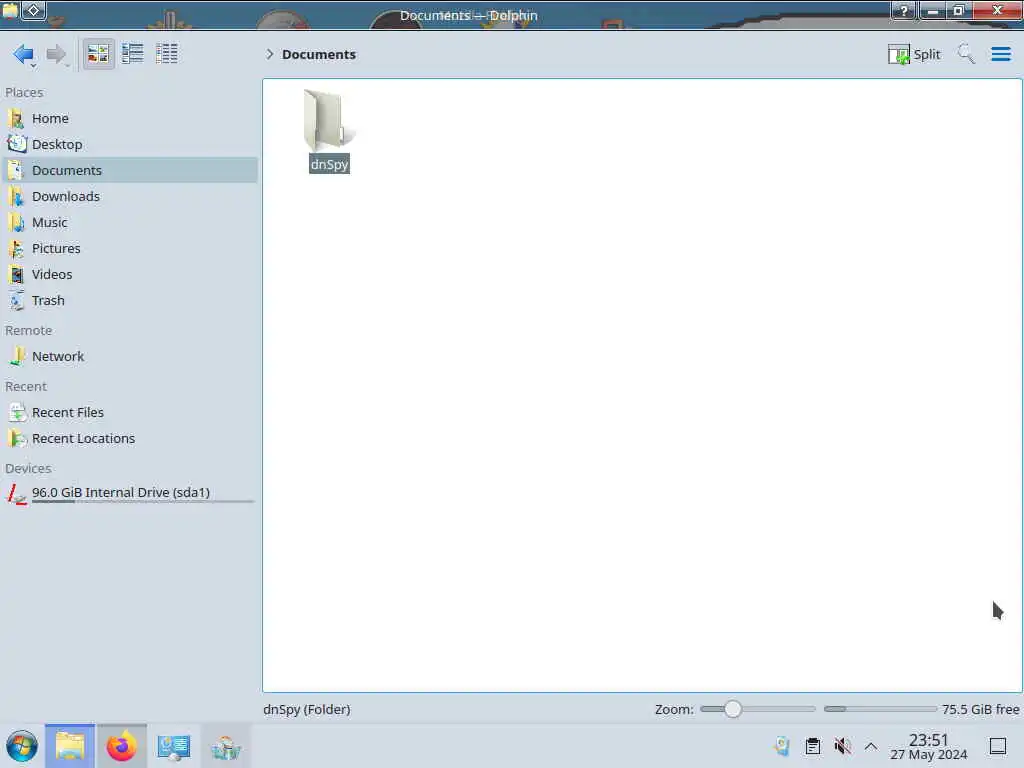Click the Trash bin icon
This screenshot has height=768, width=1024.
click(16, 301)
